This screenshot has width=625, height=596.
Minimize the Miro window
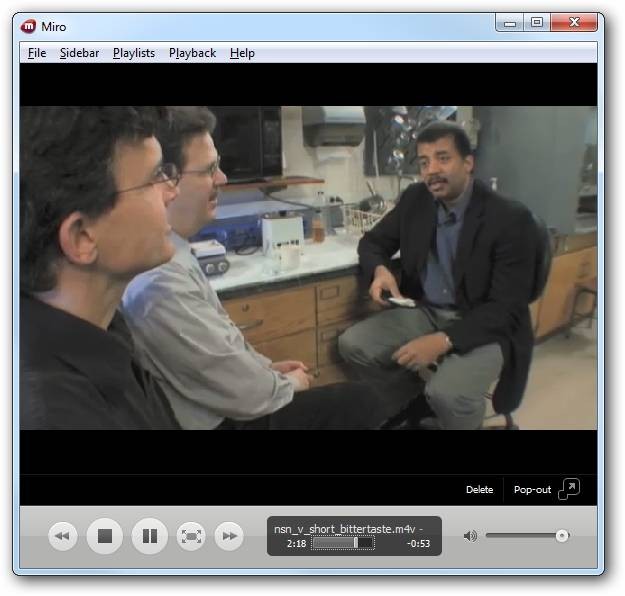point(509,23)
